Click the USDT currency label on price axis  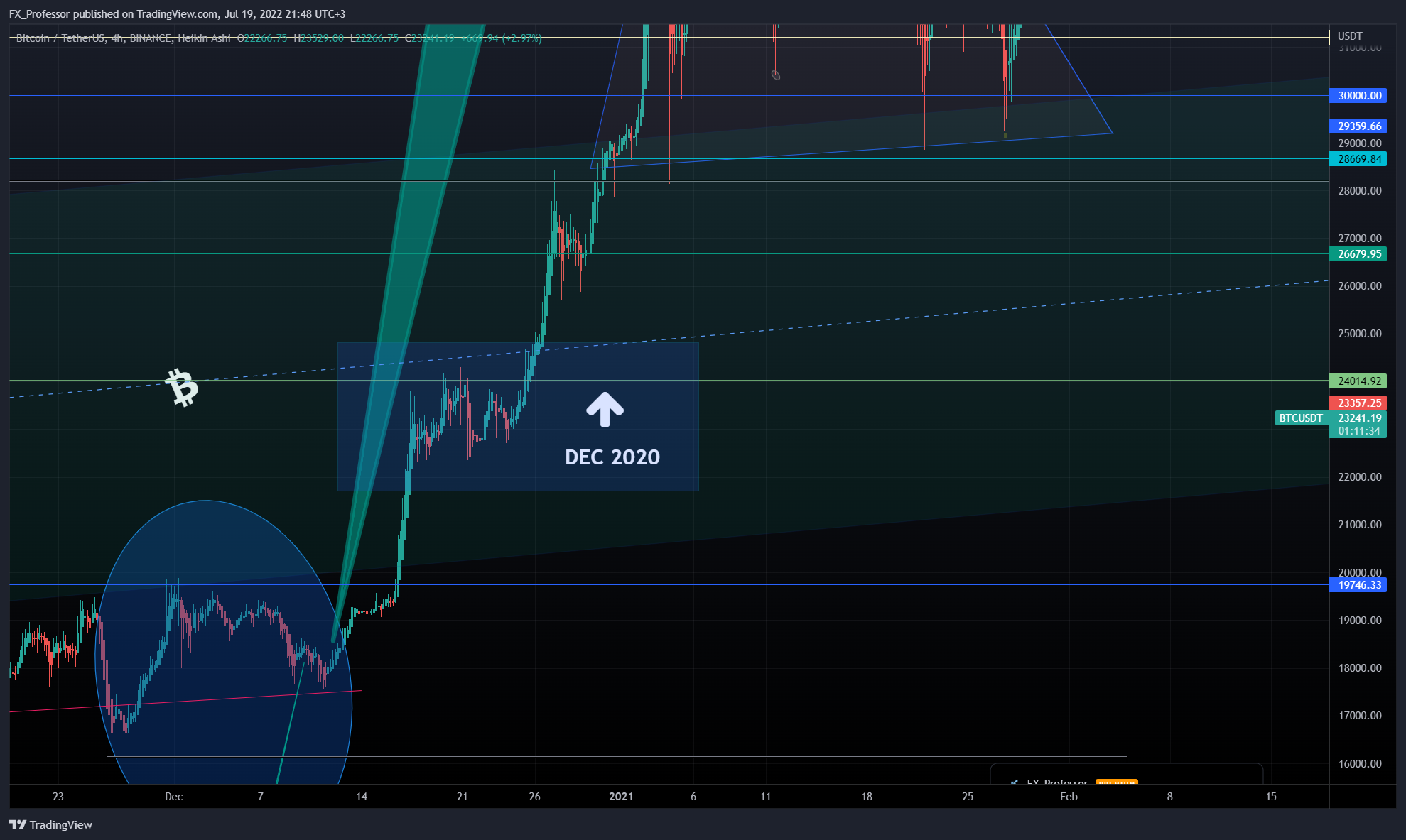tap(1350, 36)
